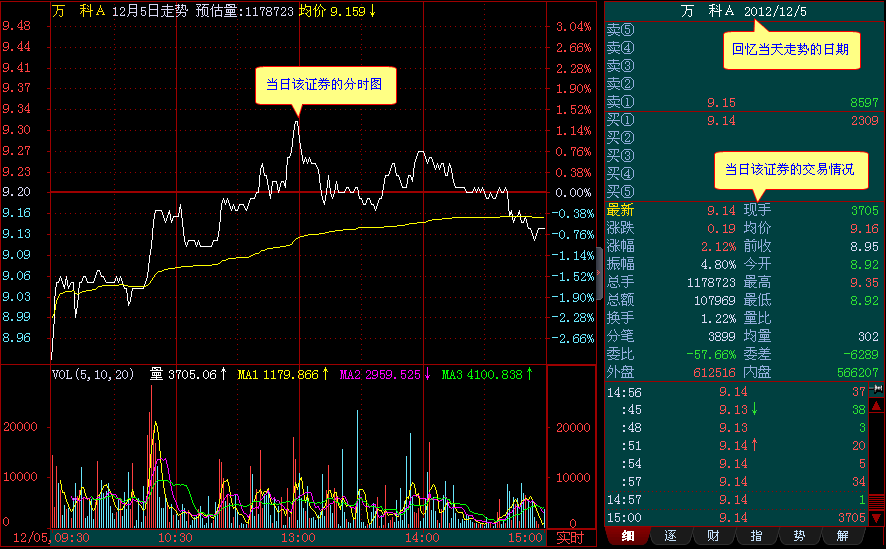886x549 pixels.
Task: Switch to the 细 tab
Action: [627, 537]
